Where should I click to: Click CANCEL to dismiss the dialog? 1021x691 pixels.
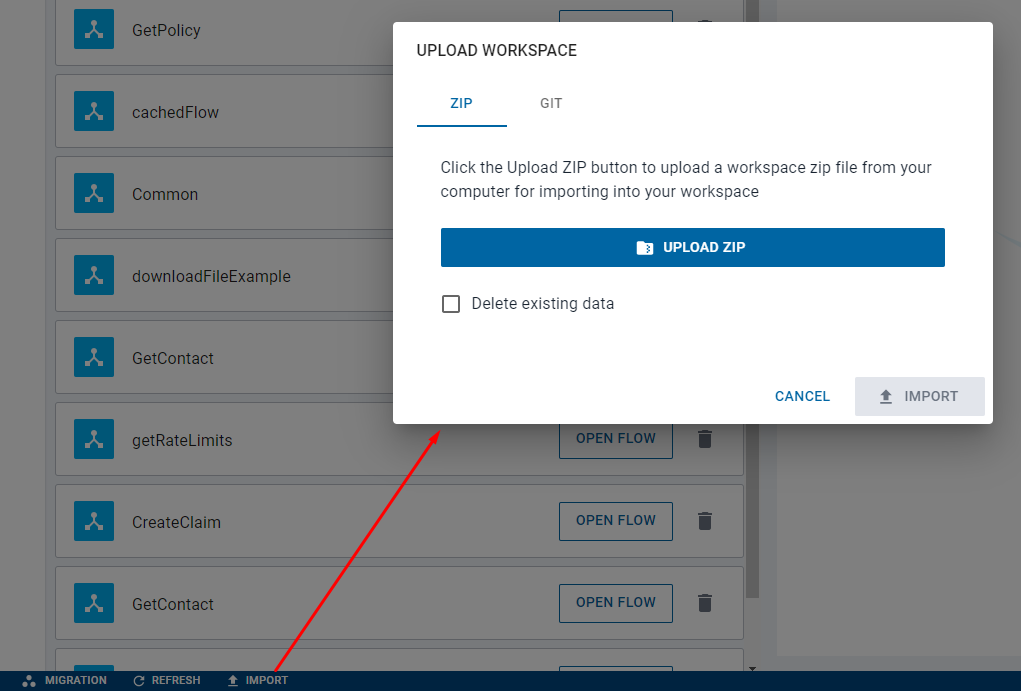click(x=801, y=396)
